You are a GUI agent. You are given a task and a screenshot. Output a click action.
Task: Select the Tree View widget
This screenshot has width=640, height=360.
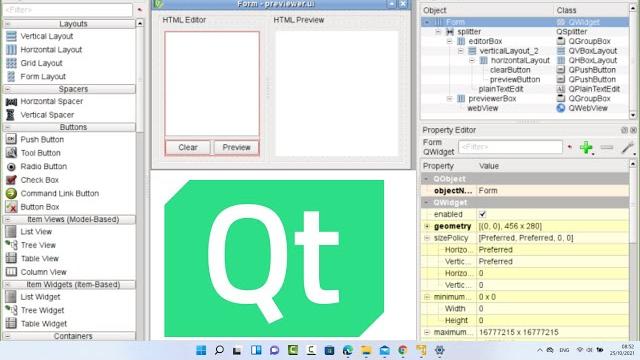38,245
